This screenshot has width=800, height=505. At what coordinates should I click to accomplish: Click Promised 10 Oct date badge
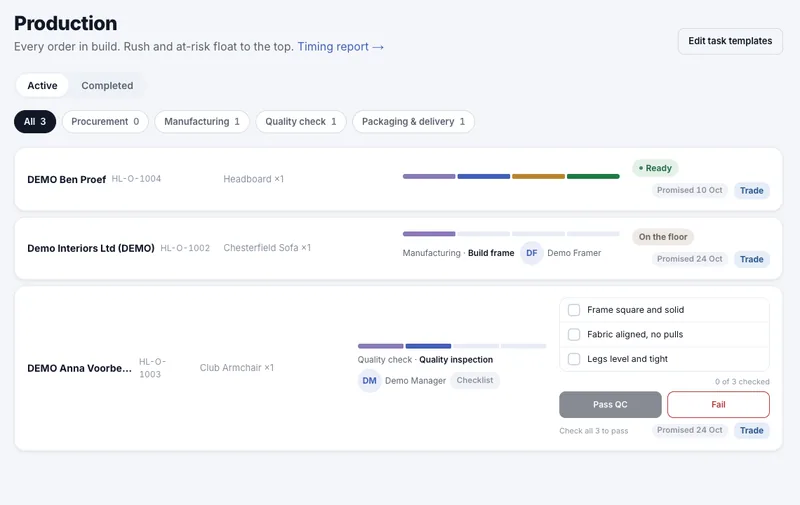689,190
